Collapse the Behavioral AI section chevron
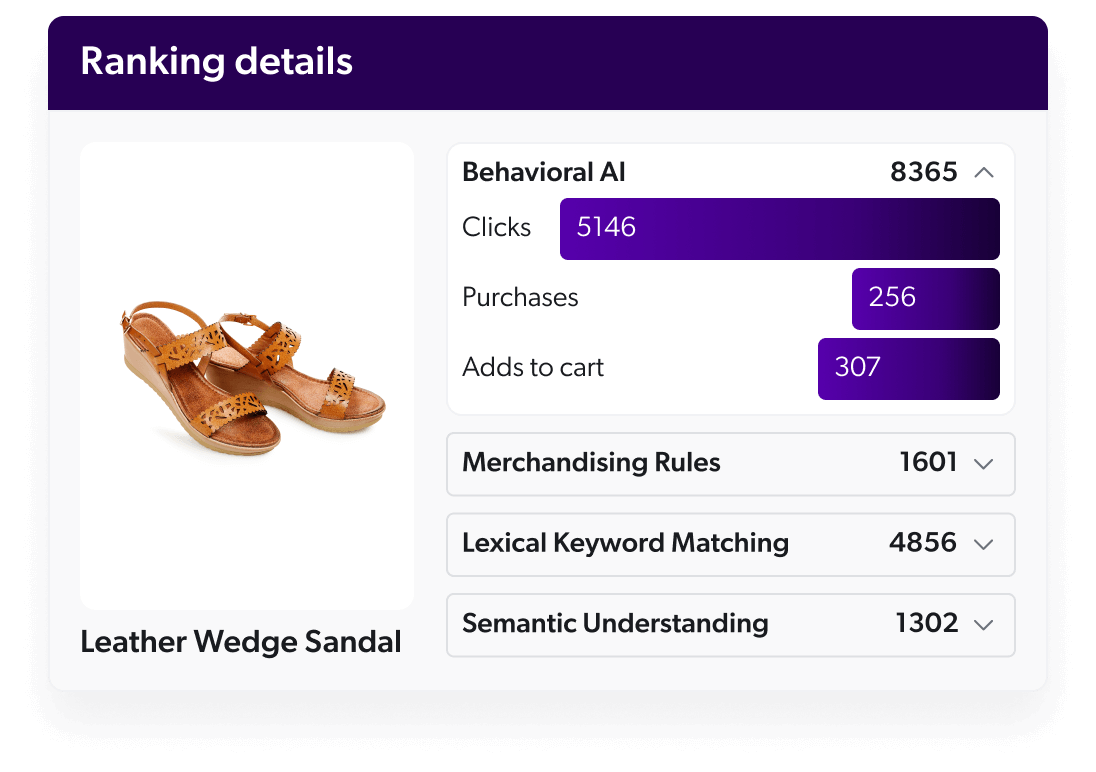The image size is (1096, 772). (985, 171)
